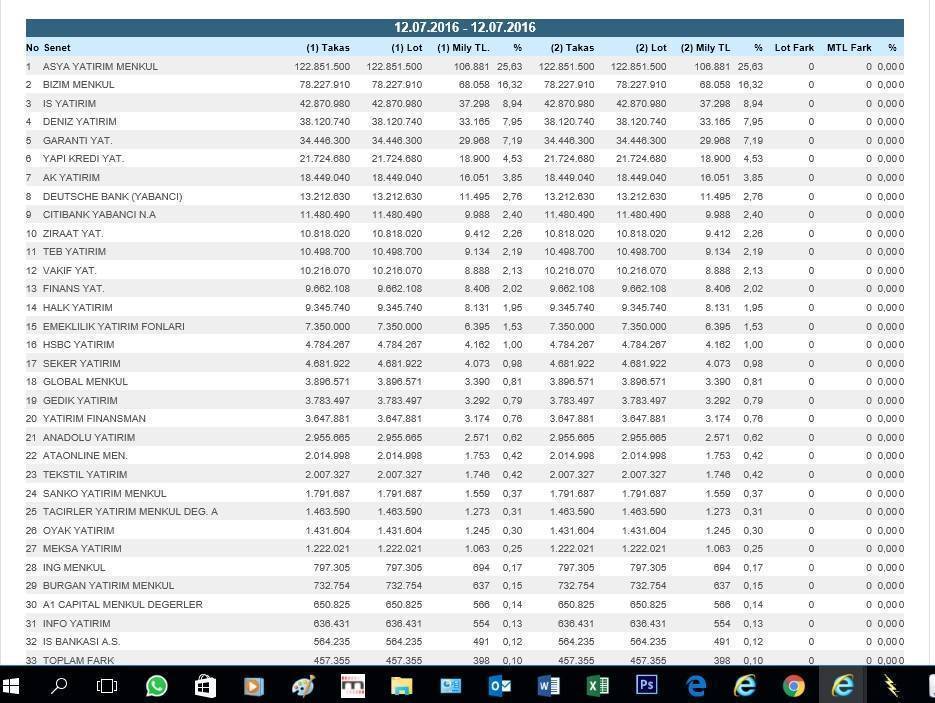Switch to Google Chrome in the taskbar
This screenshot has height=703, width=935.
tap(794, 686)
